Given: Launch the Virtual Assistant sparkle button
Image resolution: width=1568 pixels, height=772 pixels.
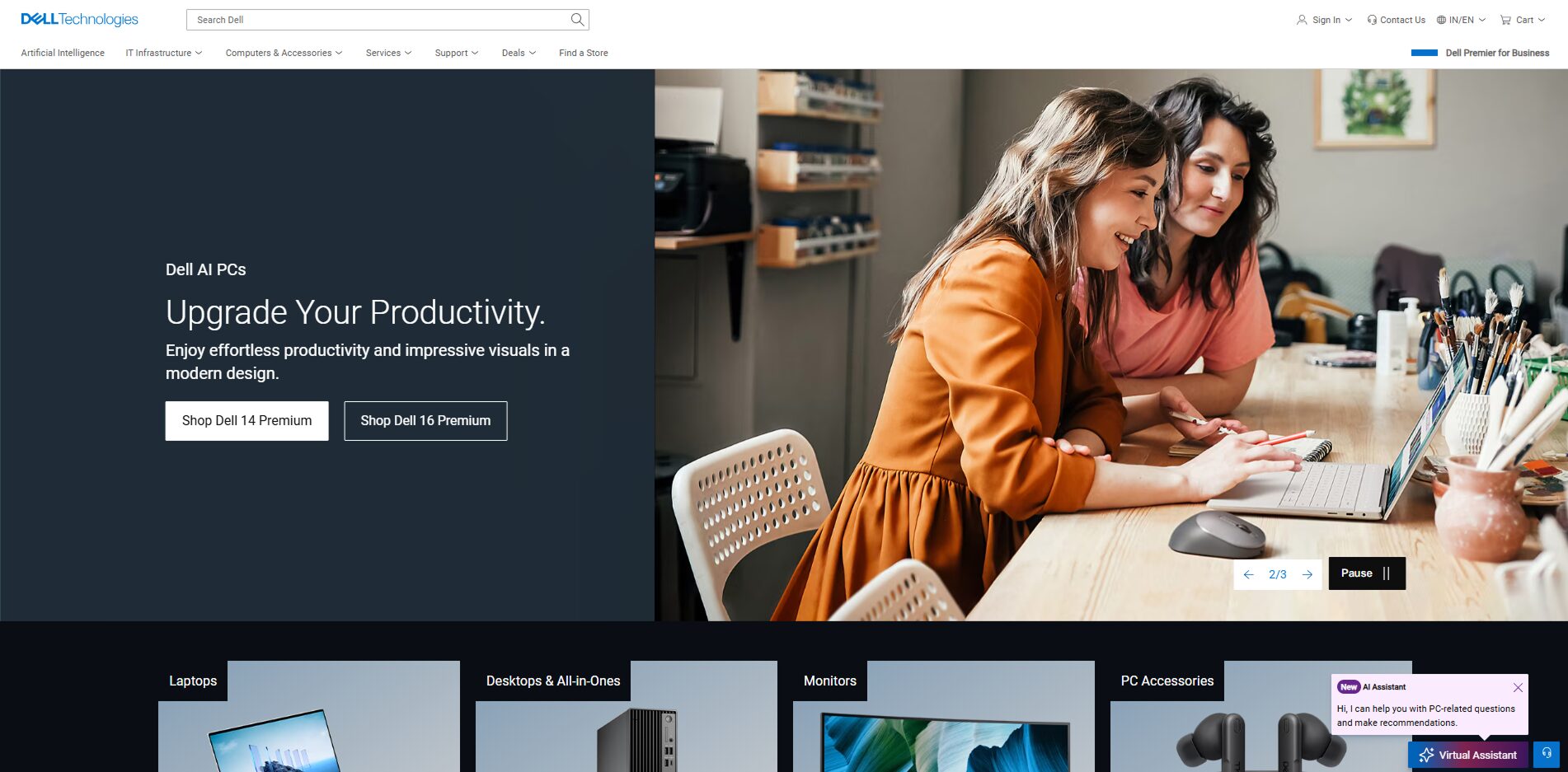Looking at the screenshot, I should point(1467,755).
